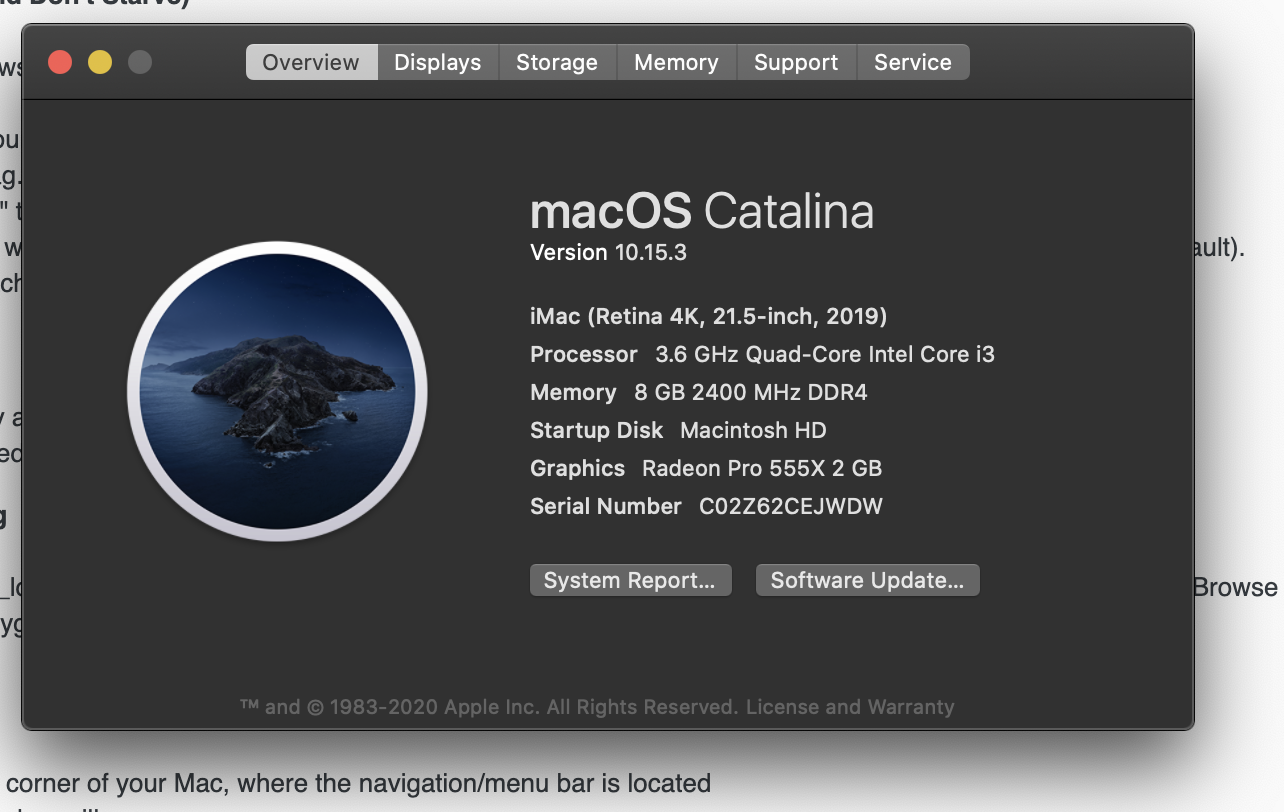This screenshot has width=1284, height=812.
Task: Click the iMac Retina 4K model name
Action: (x=708, y=316)
